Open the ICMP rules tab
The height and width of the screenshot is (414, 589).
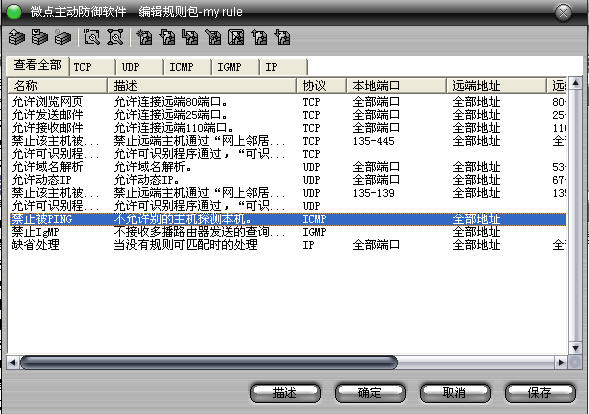(x=187, y=67)
